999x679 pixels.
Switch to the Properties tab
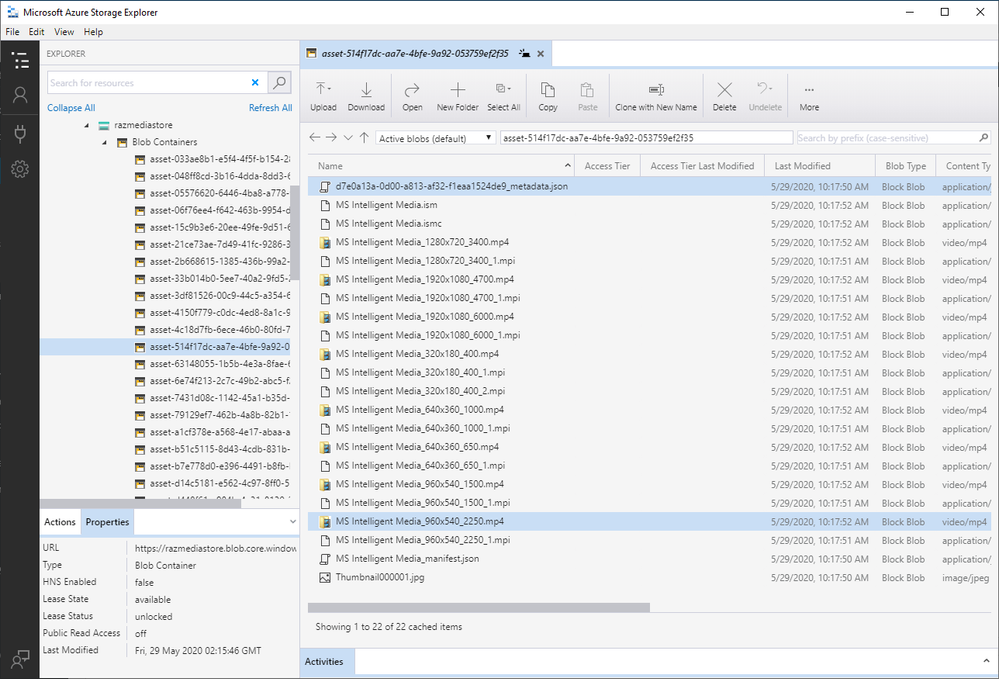[107, 522]
